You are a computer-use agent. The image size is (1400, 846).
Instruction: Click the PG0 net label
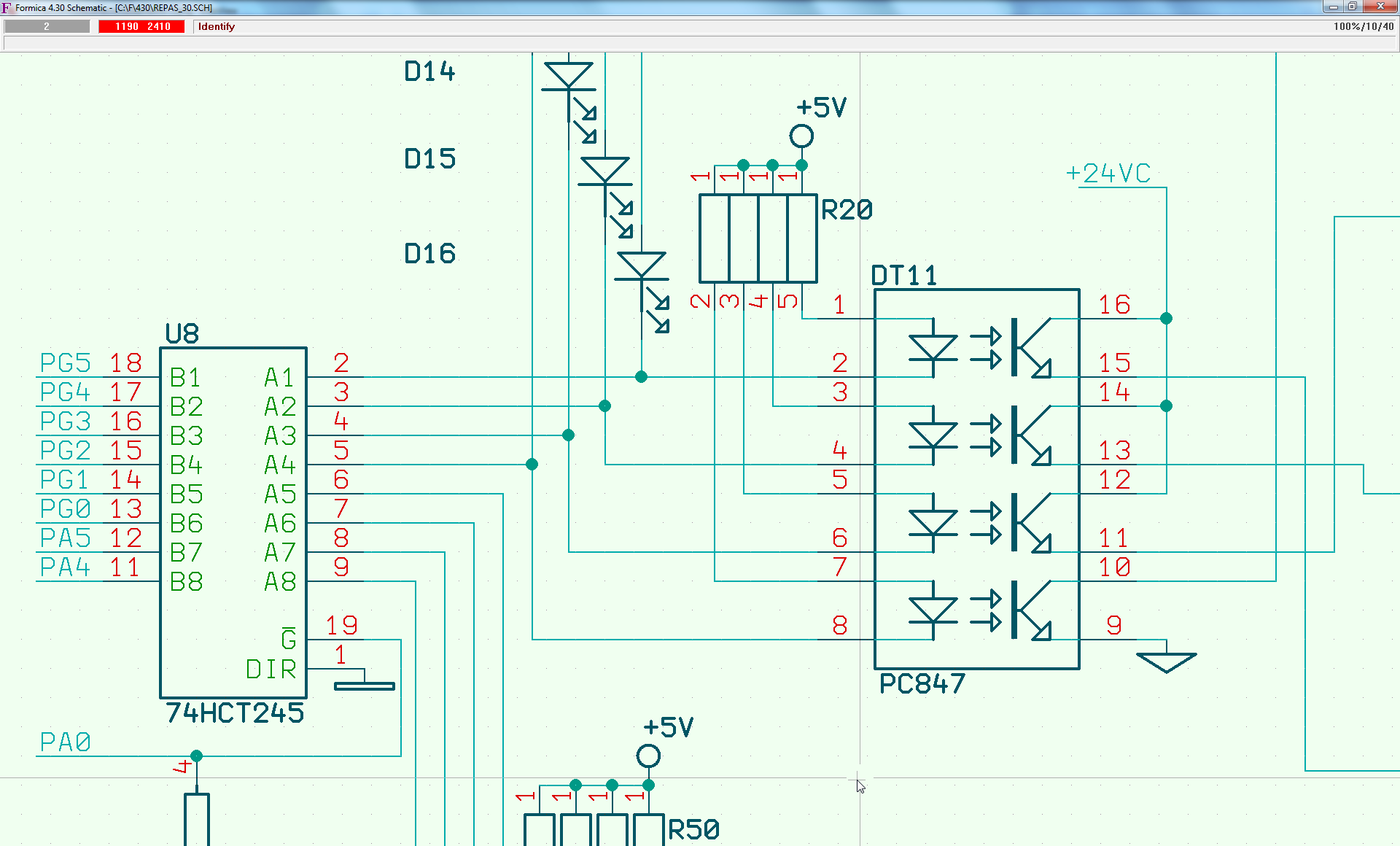point(66,509)
